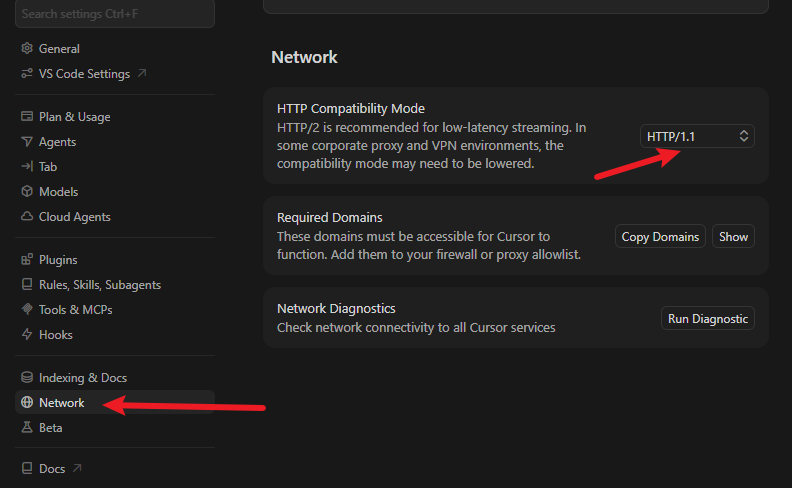Click the up-down chevron of the HTTP mode selector
This screenshot has height=488, width=792.
coord(744,136)
